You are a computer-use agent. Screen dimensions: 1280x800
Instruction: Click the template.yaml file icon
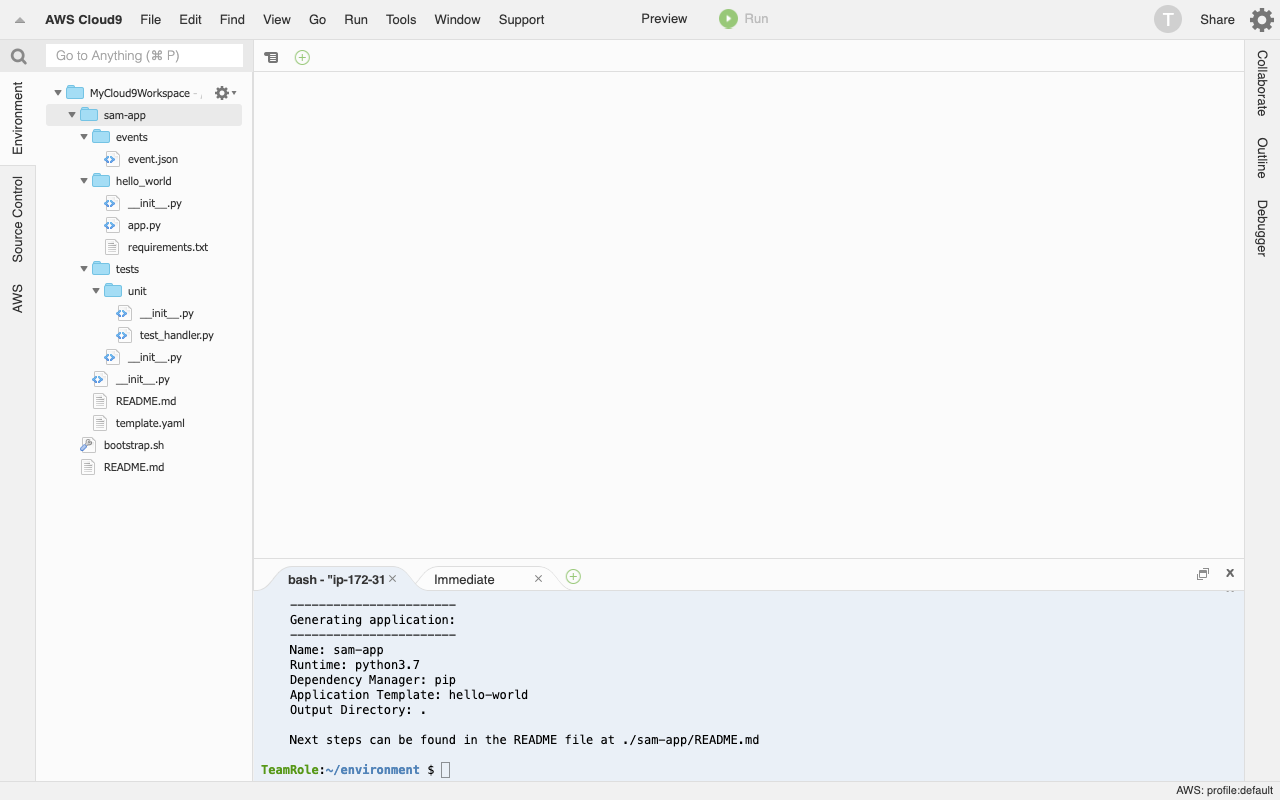(x=100, y=423)
